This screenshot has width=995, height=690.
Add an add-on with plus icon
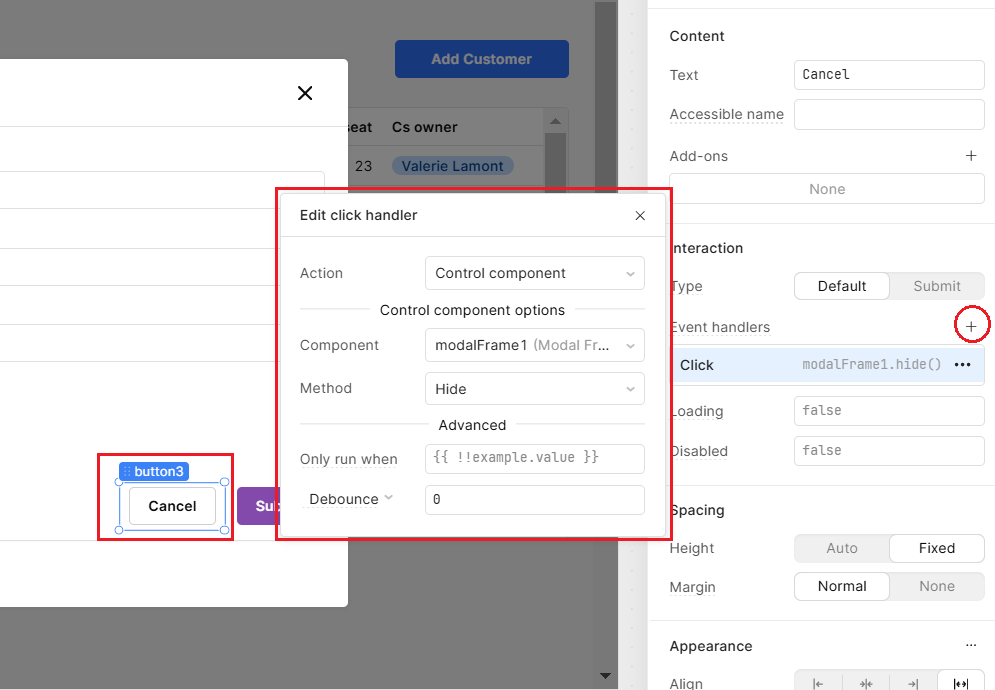[971, 156]
